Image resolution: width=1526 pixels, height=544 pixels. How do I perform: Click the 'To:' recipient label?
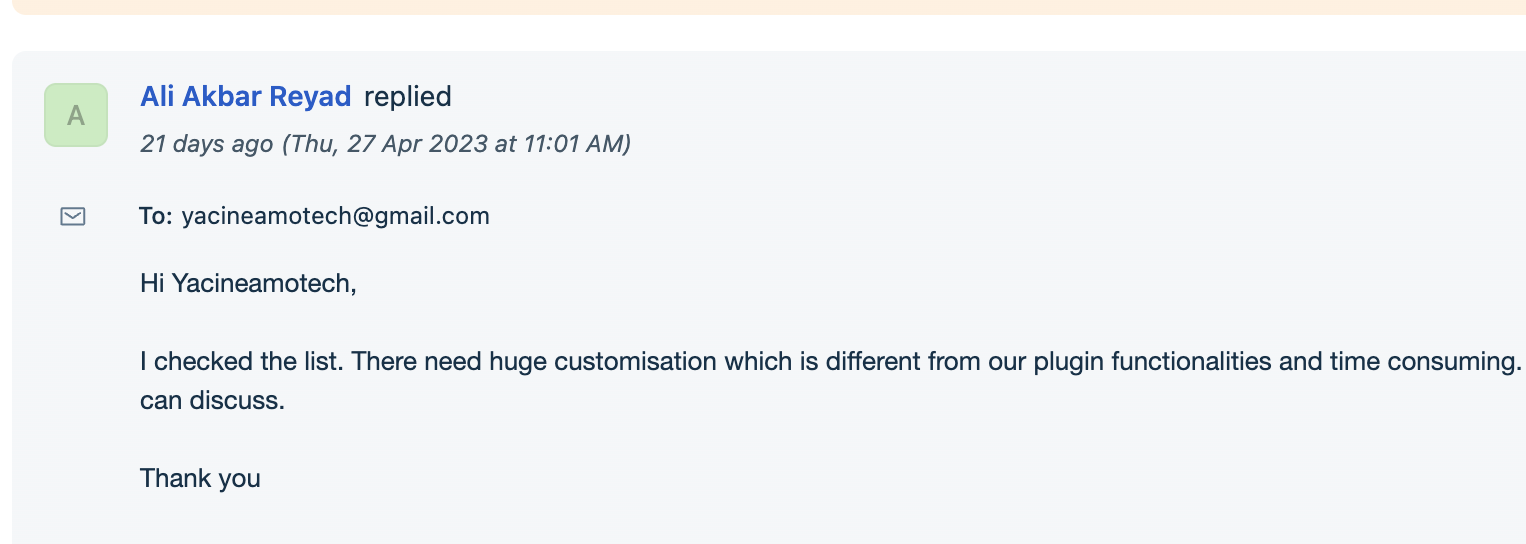click(157, 216)
